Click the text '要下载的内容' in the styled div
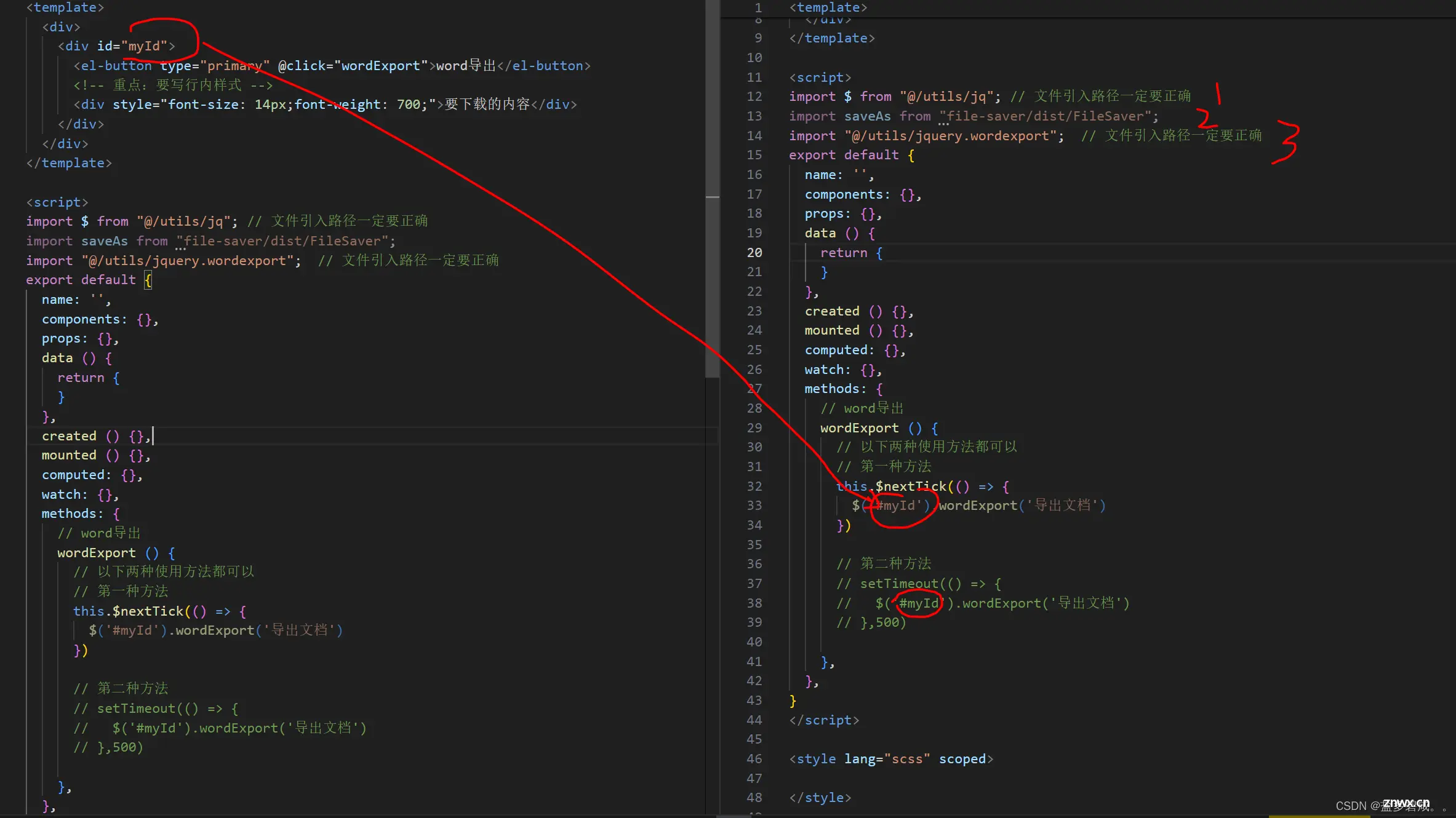This screenshot has height=818, width=1456. tap(487, 105)
